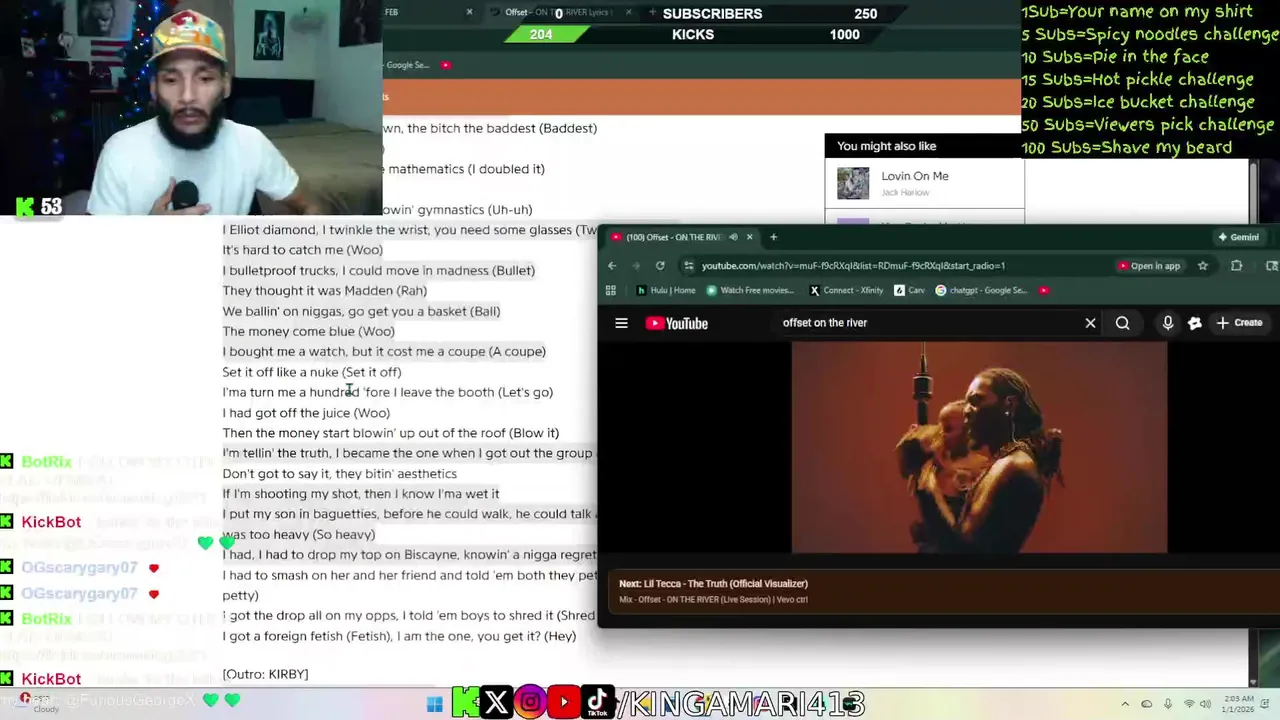View site information icon beside the URL
This screenshot has height=720, width=1280.
click(688, 266)
